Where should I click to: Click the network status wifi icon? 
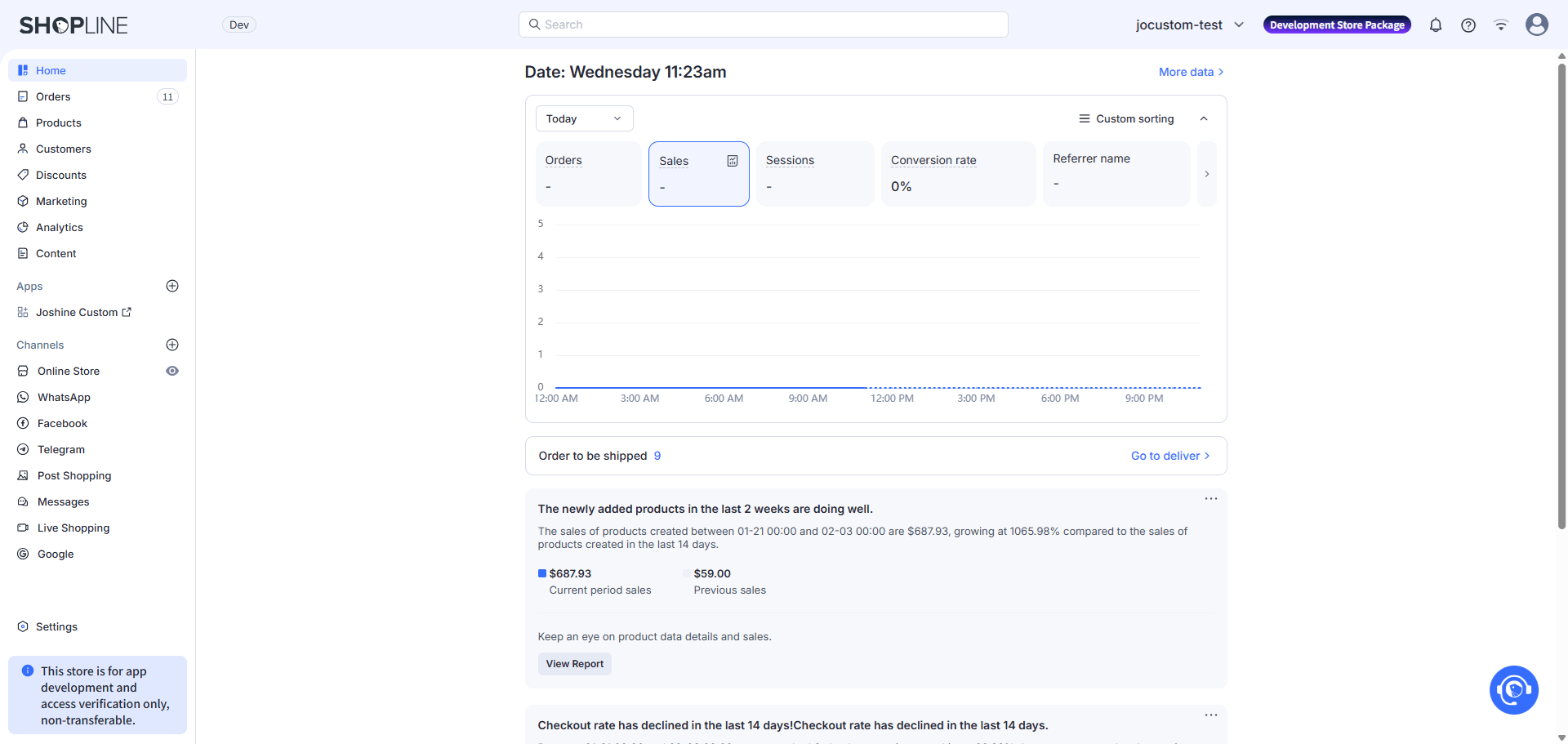coord(1500,25)
